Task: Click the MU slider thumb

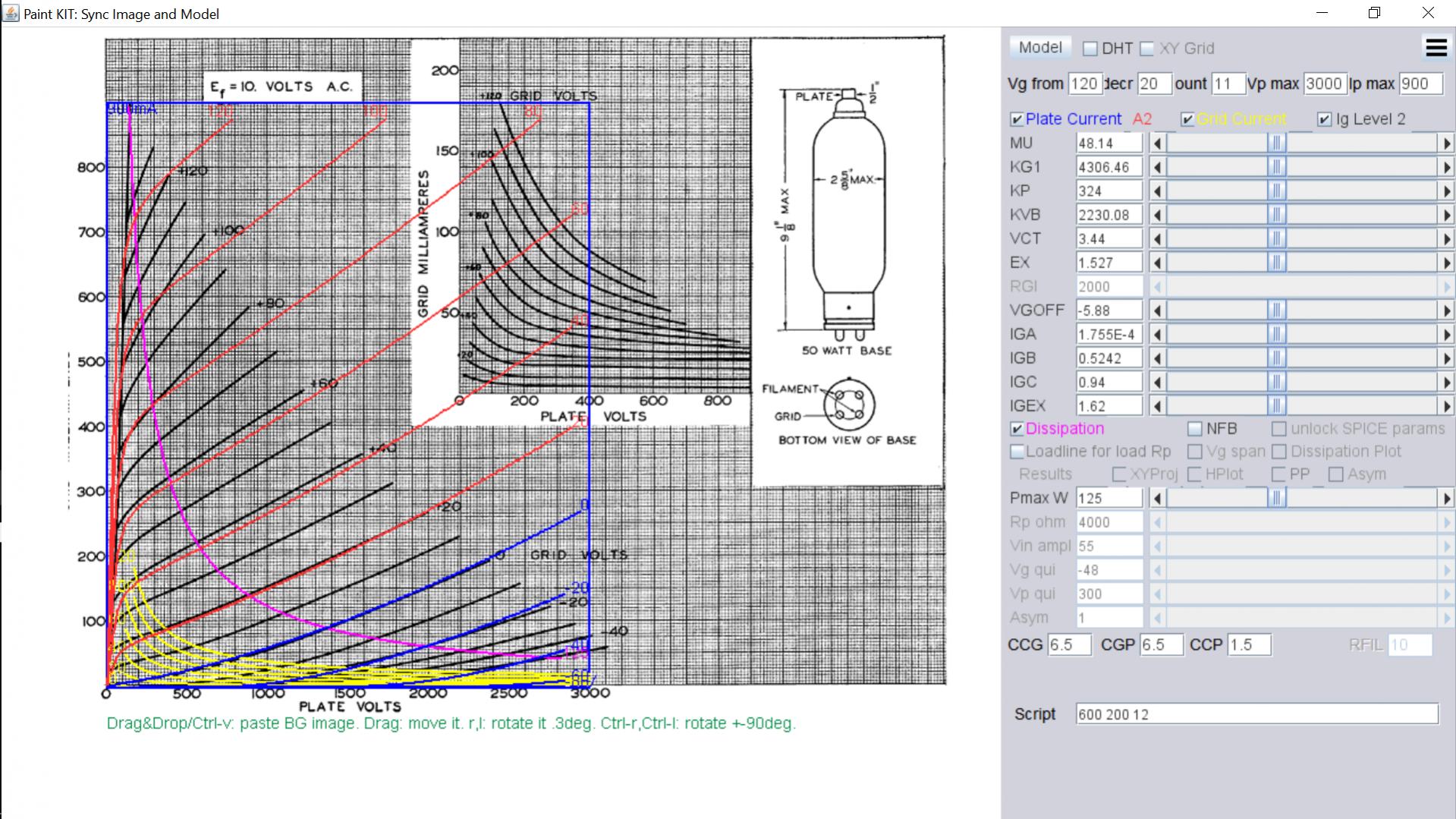Action: click(x=1276, y=143)
